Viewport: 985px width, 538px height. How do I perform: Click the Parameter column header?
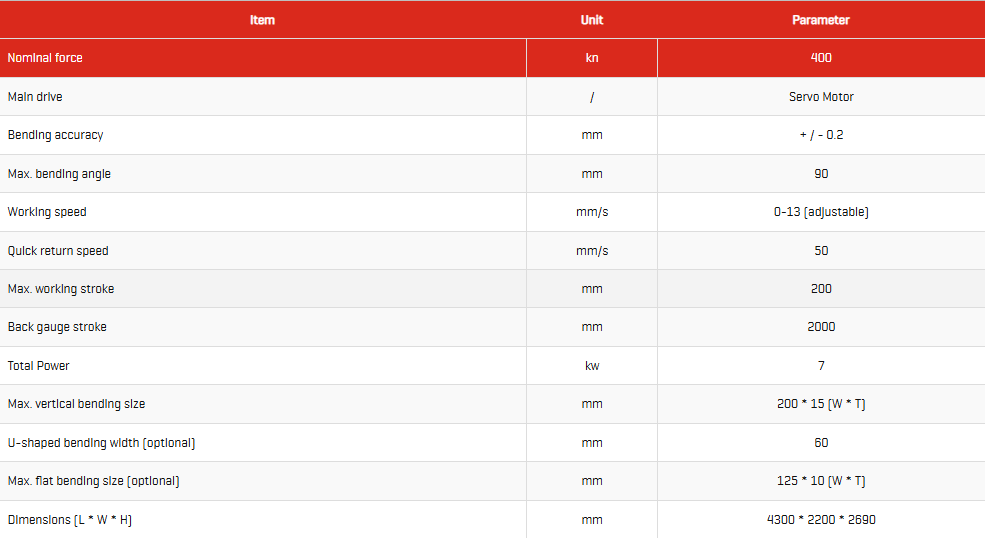click(820, 20)
